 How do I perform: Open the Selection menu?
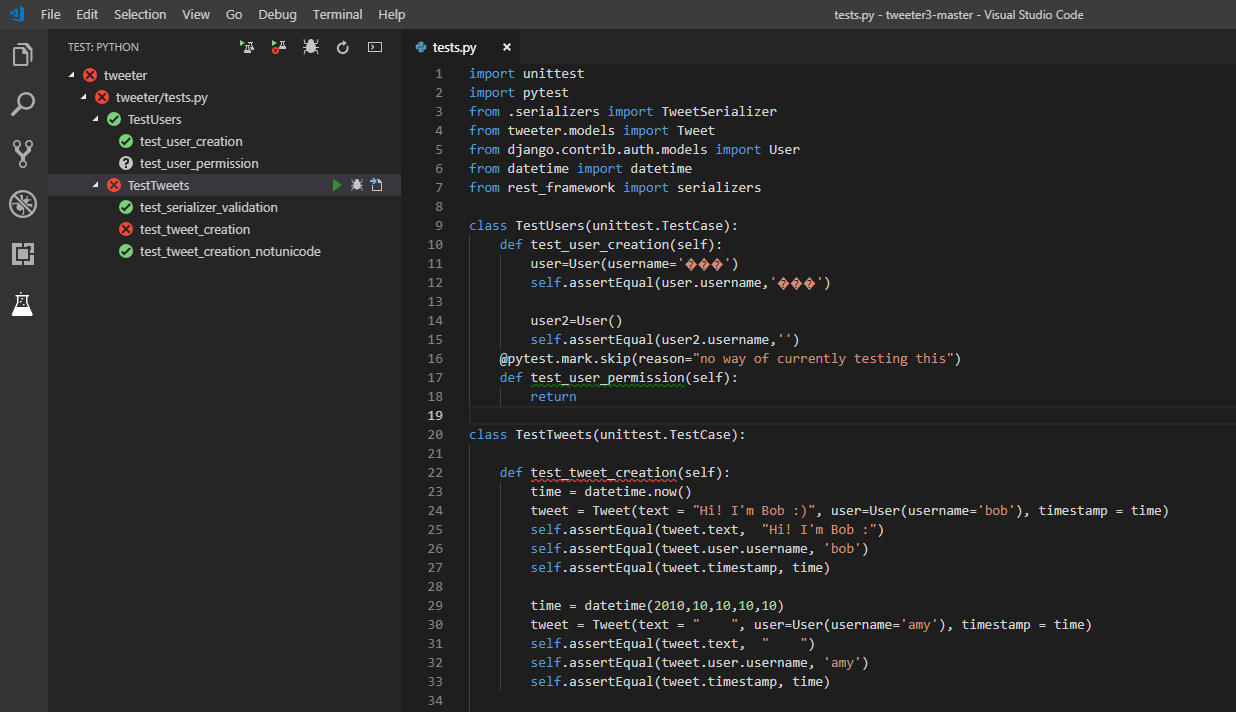tap(140, 14)
